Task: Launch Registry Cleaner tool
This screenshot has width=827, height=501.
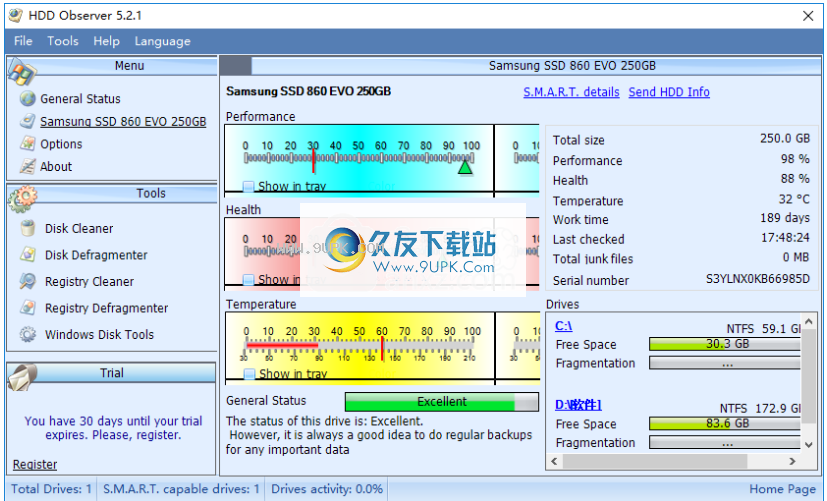Action: tap(89, 281)
